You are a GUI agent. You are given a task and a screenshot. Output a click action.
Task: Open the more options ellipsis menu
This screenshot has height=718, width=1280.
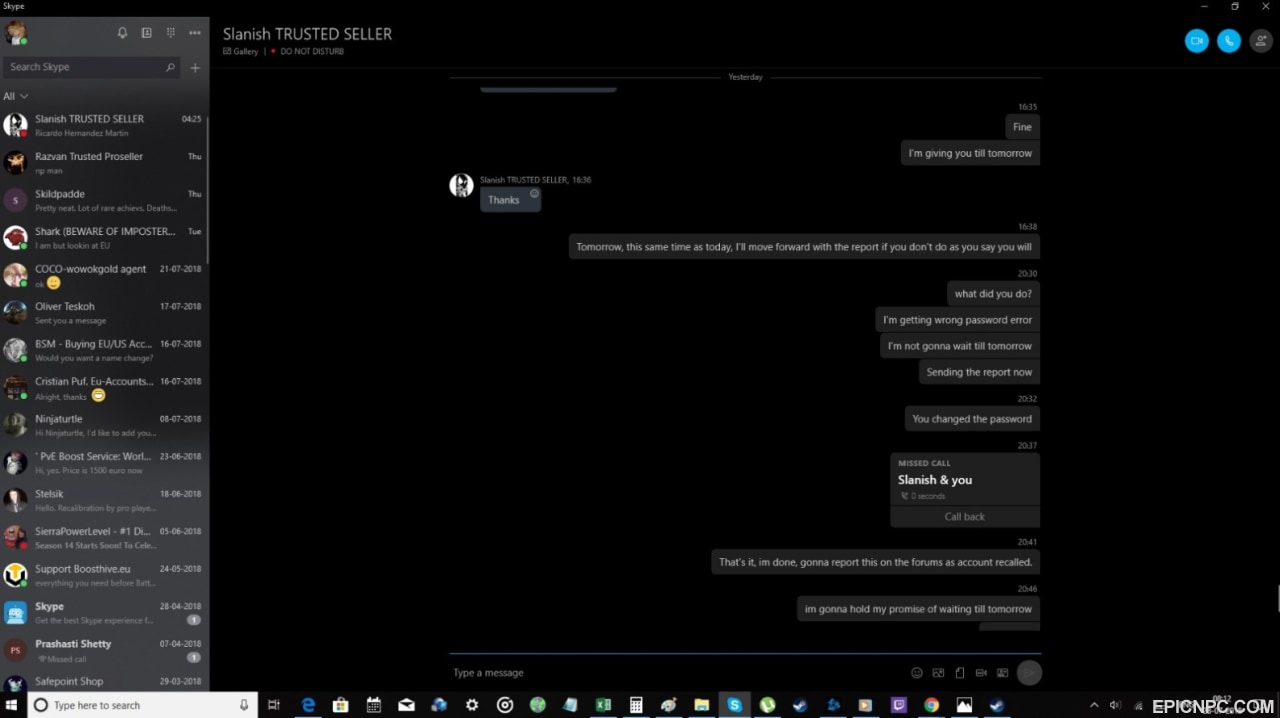195,33
